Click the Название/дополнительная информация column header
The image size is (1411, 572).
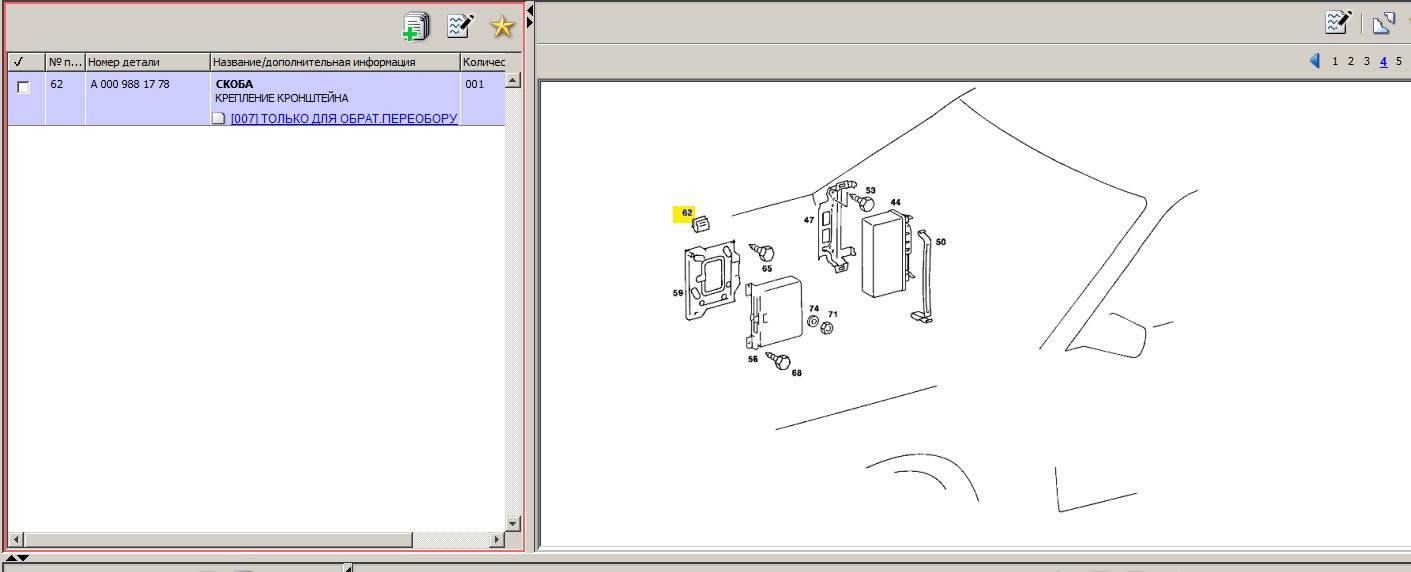(x=335, y=62)
